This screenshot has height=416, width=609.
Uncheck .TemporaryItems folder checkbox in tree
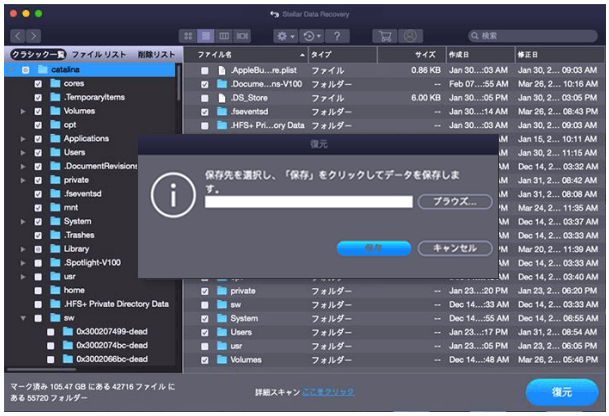tap(38, 97)
